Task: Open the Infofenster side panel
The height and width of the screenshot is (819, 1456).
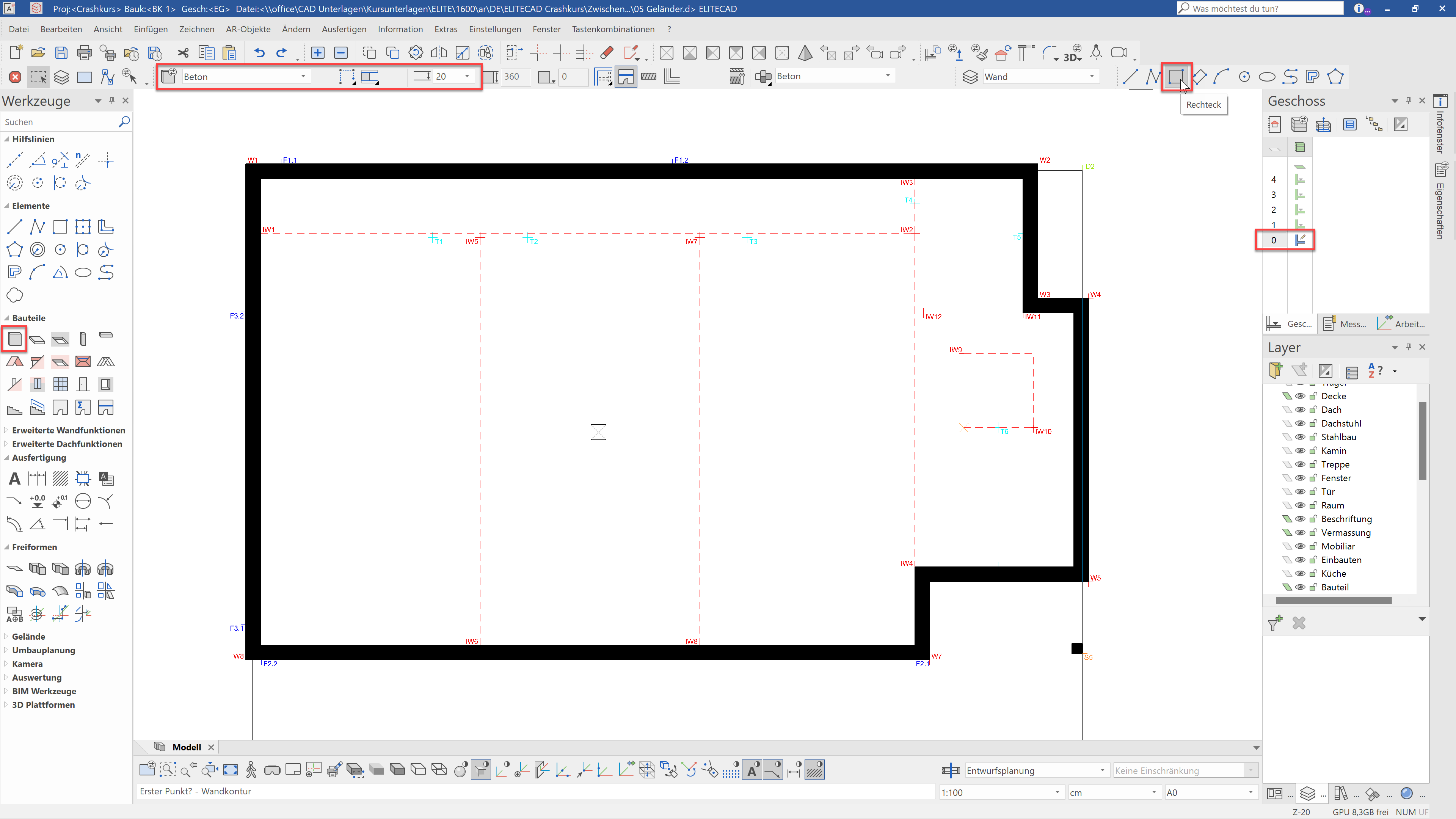Action: [1440, 124]
